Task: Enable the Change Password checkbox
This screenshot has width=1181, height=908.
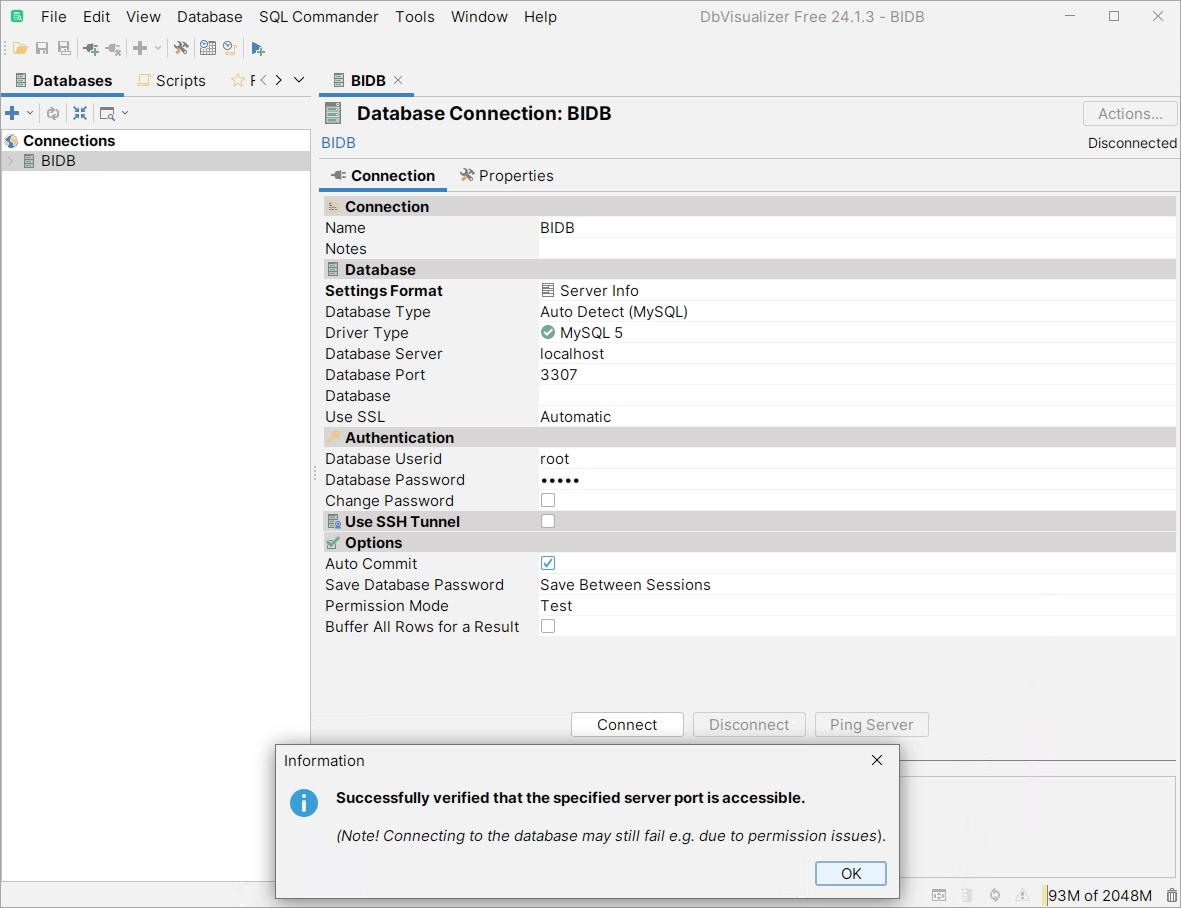Action: [548, 500]
